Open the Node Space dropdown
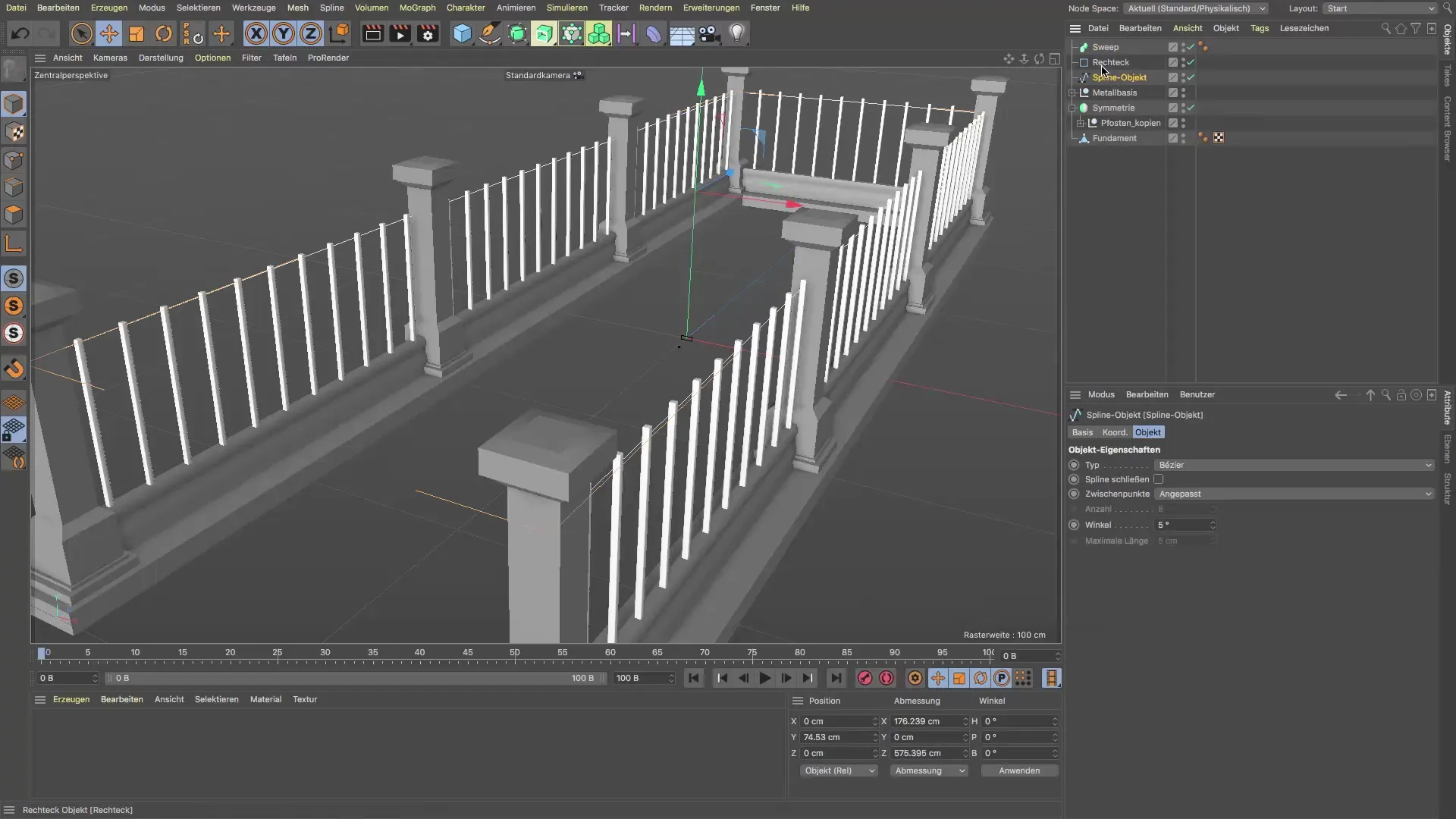1456x819 pixels. tap(1196, 8)
